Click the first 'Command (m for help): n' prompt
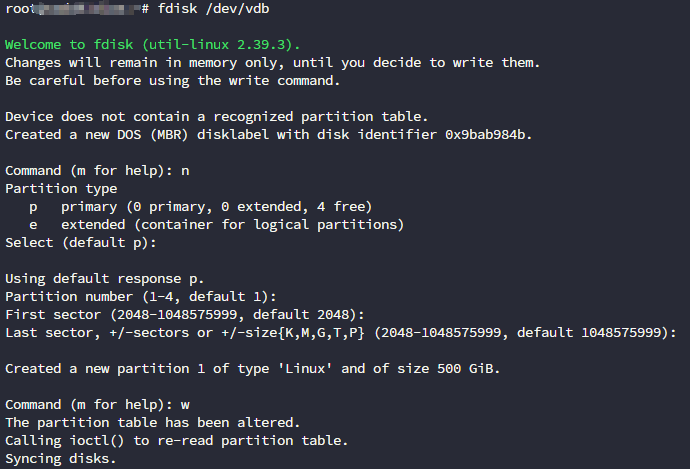This screenshot has height=469, width=690. pyautogui.click(x=97, y=171)
